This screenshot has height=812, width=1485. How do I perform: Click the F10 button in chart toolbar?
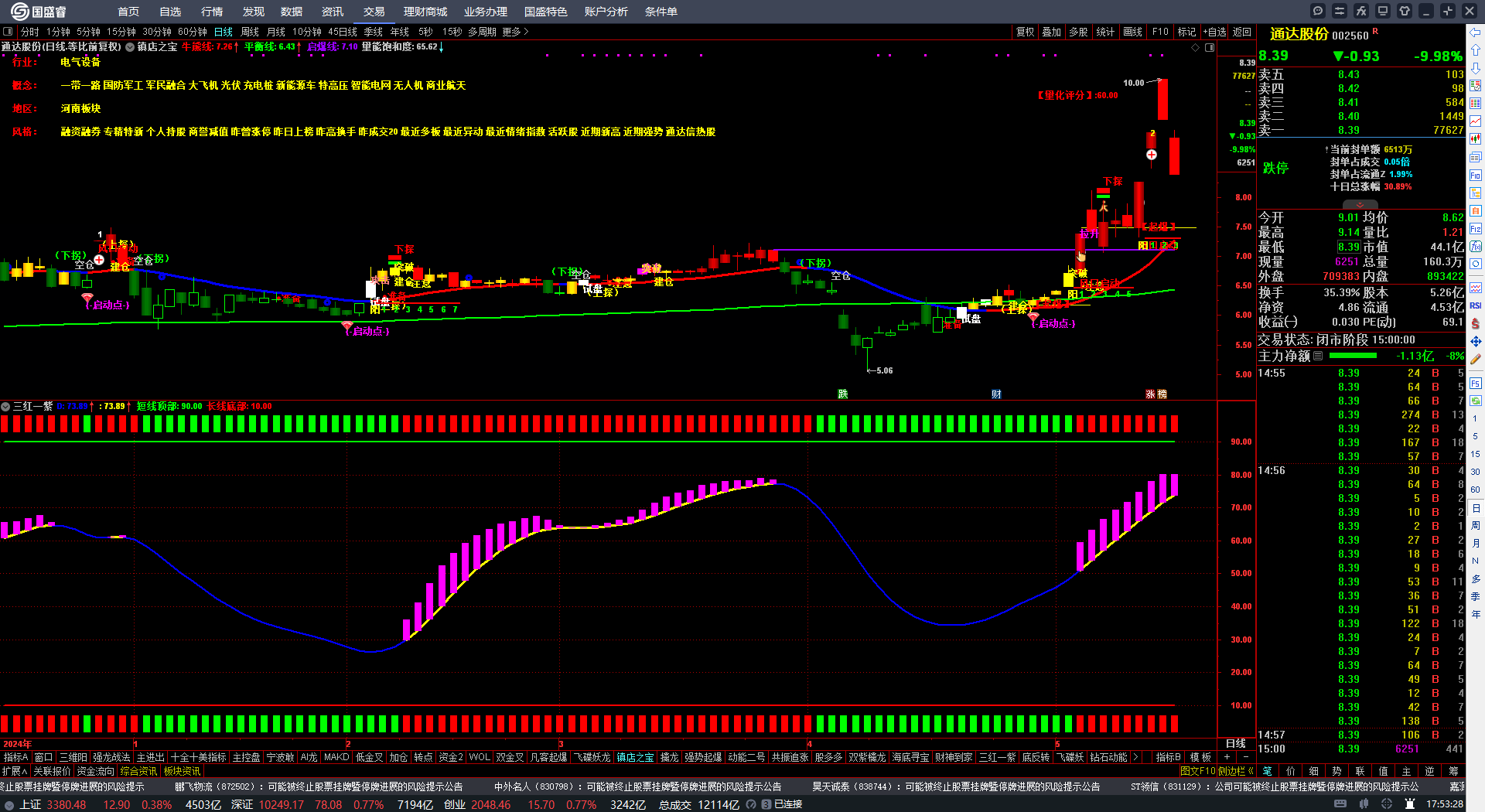click(x=1160, y=32)
